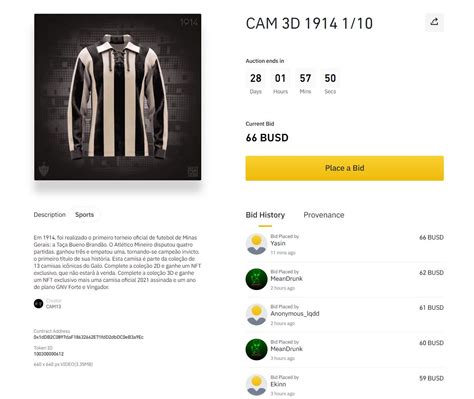The width and height of the screenshot is (474, 399).
Task: Place a bid using the yellow button
Action: pyautogui.click(x=344, y=168)
